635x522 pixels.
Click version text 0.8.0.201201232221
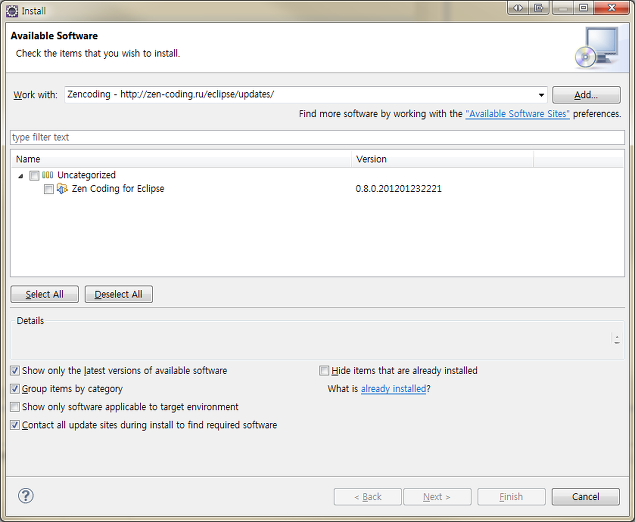[x=398, y=189]
